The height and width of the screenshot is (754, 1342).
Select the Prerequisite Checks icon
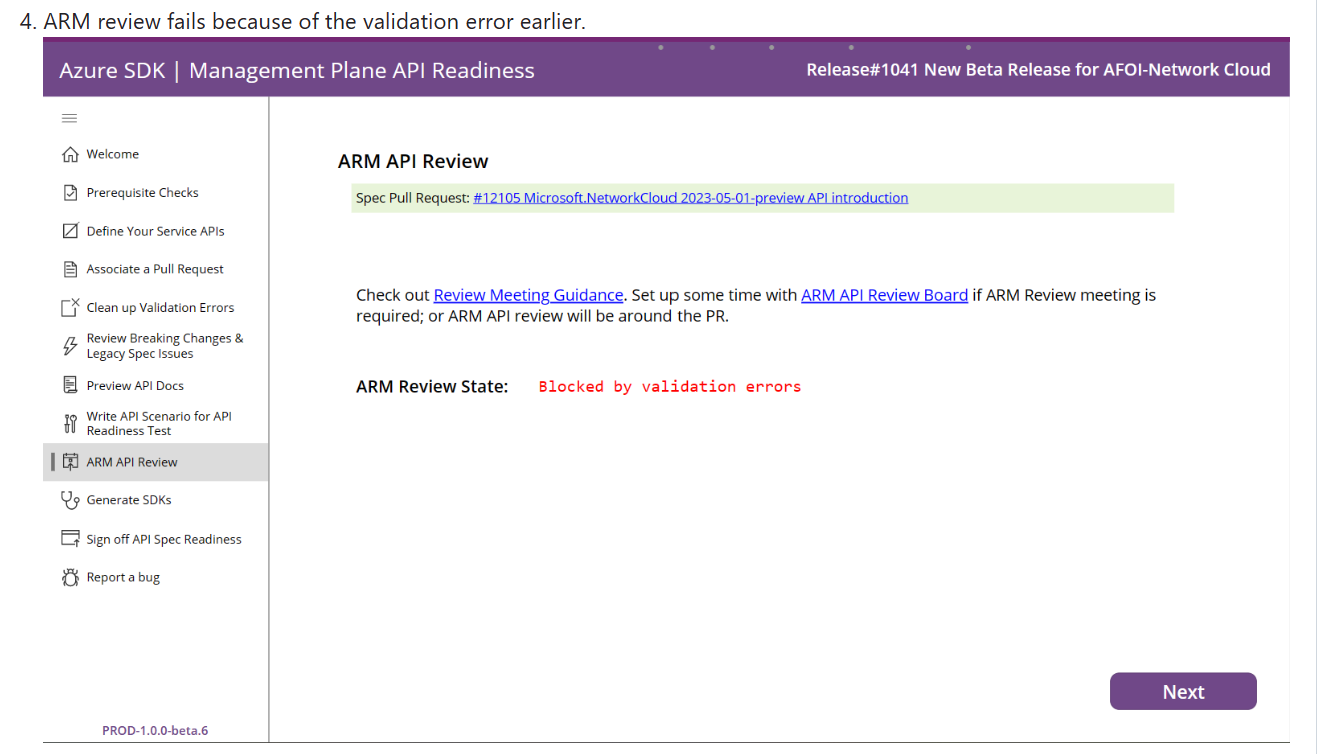click(69, 192)
